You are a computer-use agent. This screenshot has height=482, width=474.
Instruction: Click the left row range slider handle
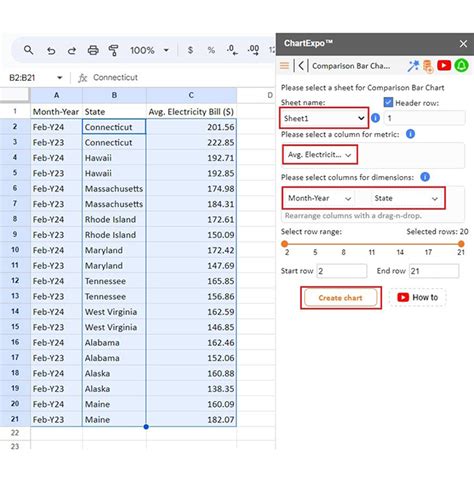(x=285, y=244)
